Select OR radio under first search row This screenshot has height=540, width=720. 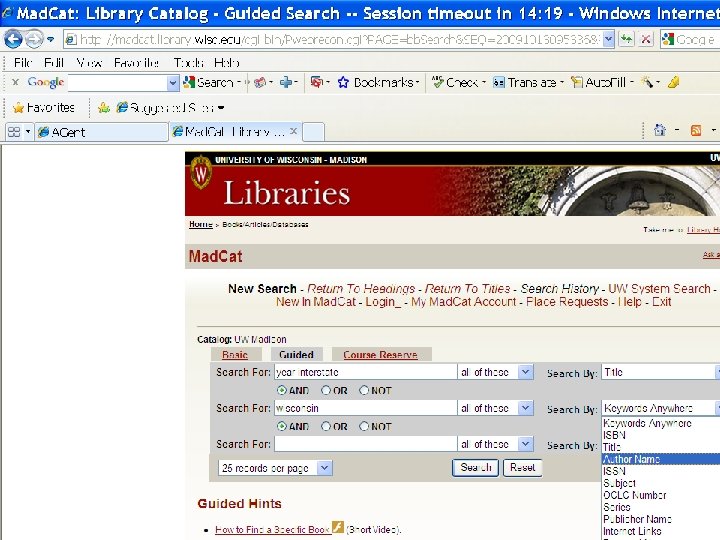(x=326, y=390)
